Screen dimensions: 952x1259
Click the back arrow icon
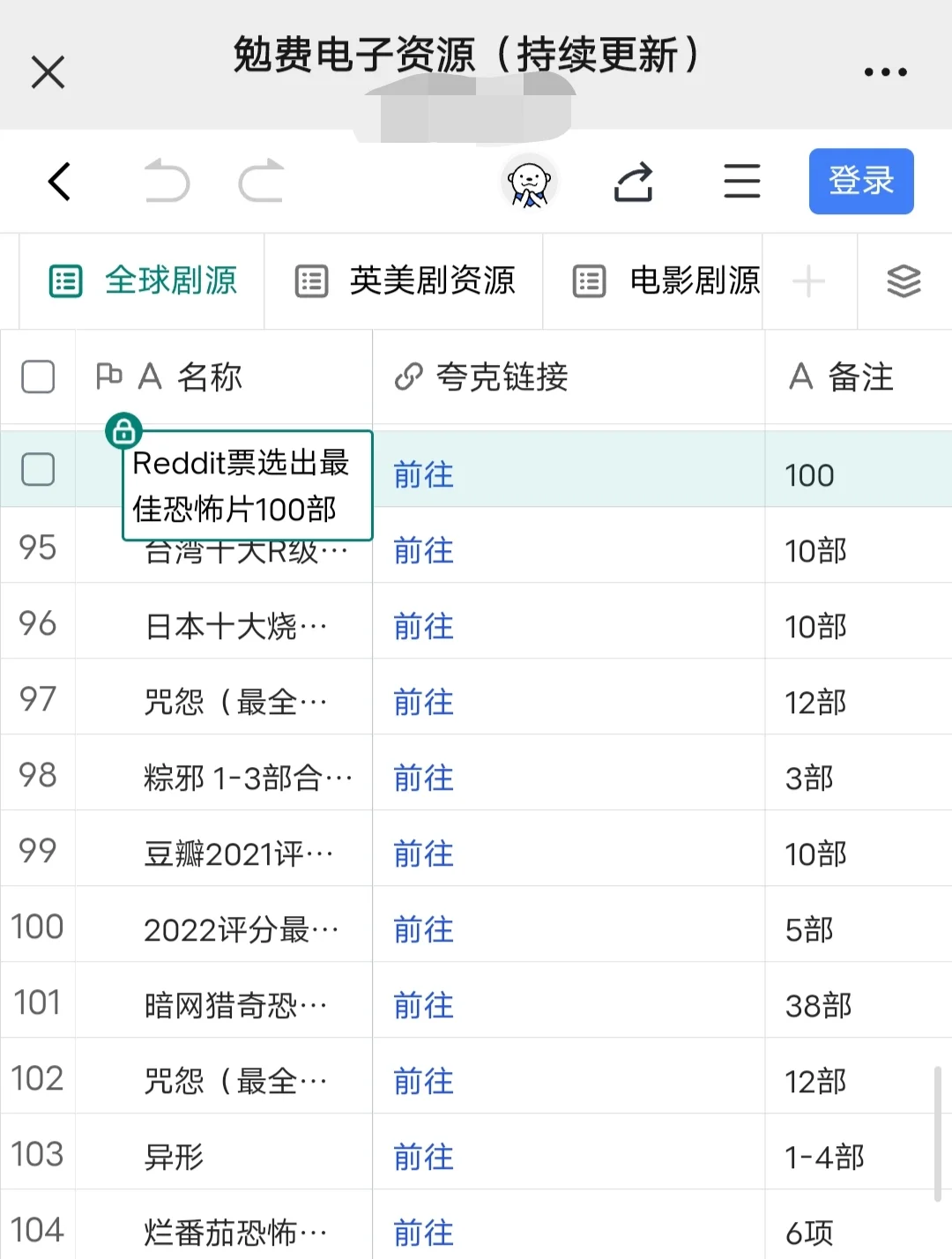(57, 182)
